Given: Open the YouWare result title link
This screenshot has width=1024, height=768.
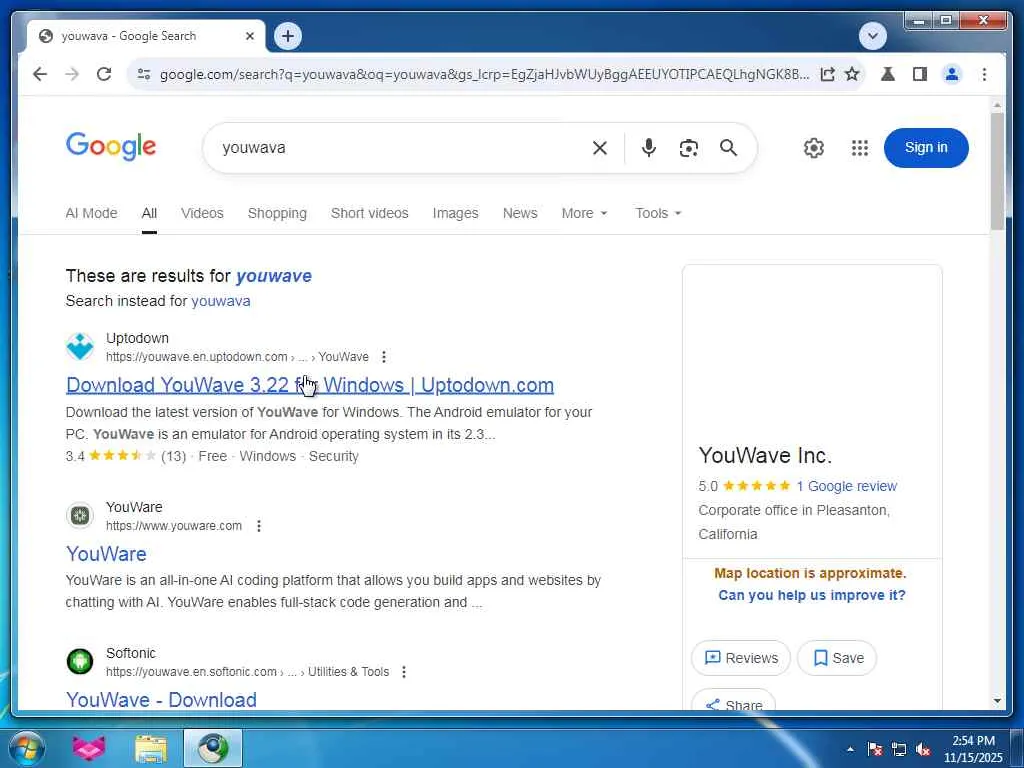Looking at the screenshot, I should [106, 554].
